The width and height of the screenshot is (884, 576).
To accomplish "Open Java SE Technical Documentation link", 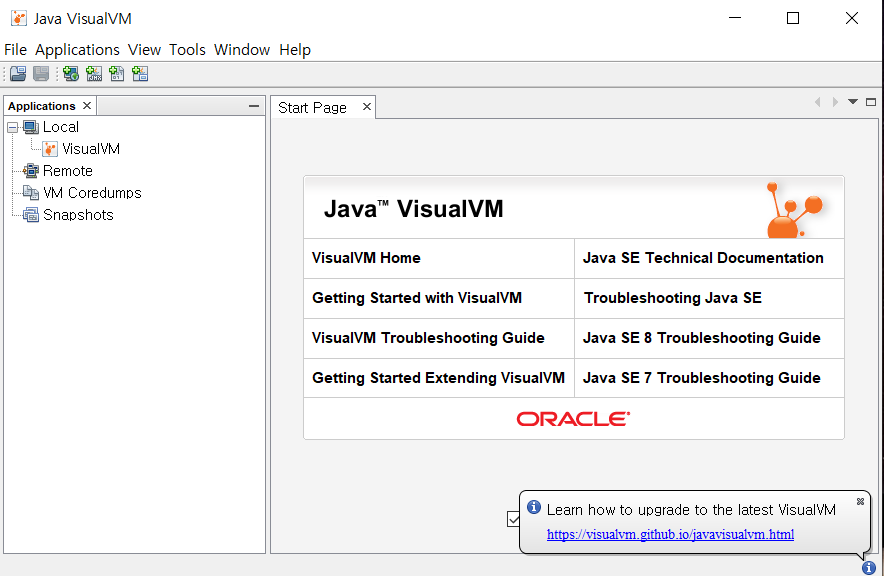I will click(x=703, y=258).
